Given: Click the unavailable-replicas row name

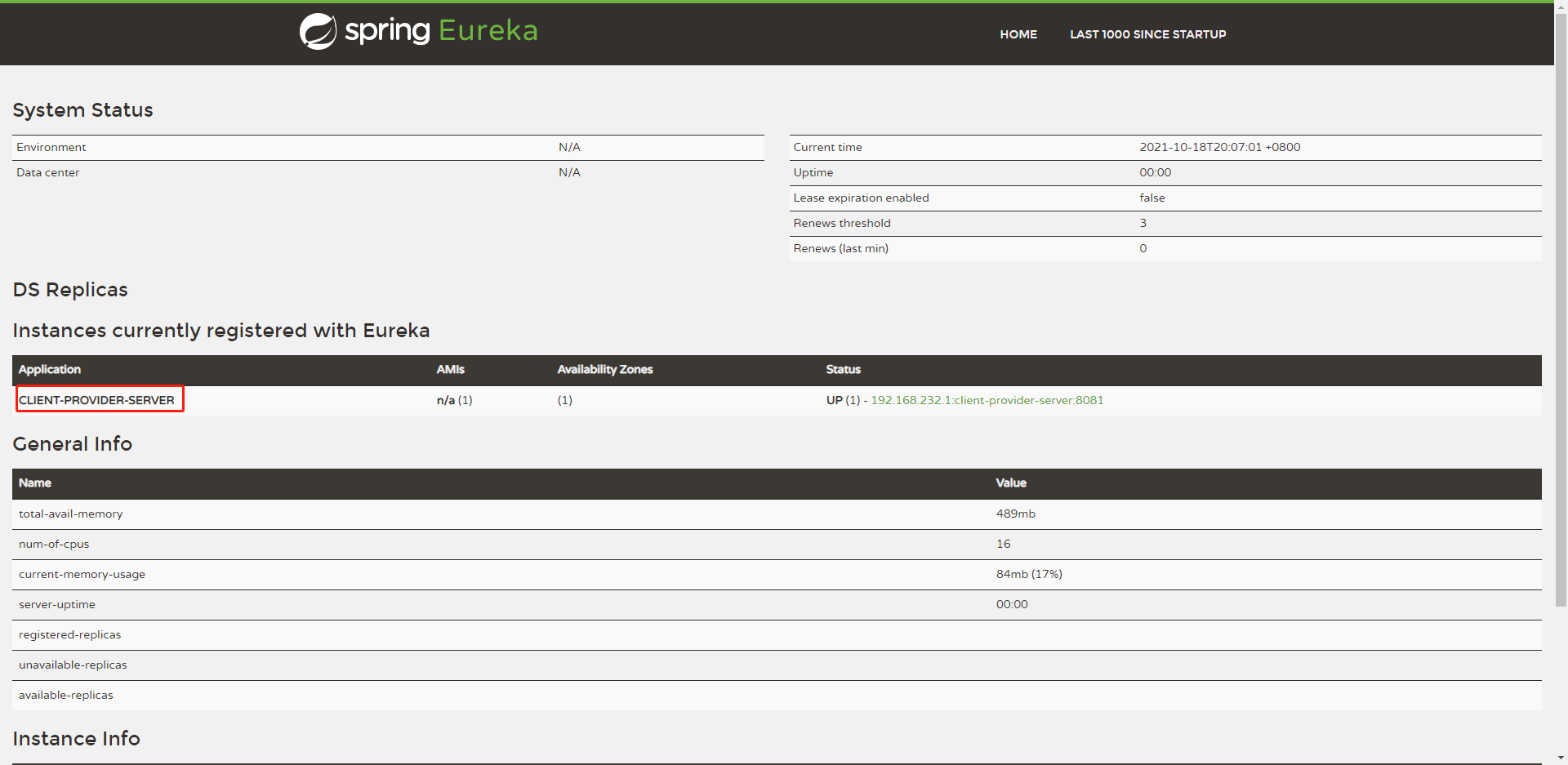Looking at the screenshot, I should [x=73, y=665].
